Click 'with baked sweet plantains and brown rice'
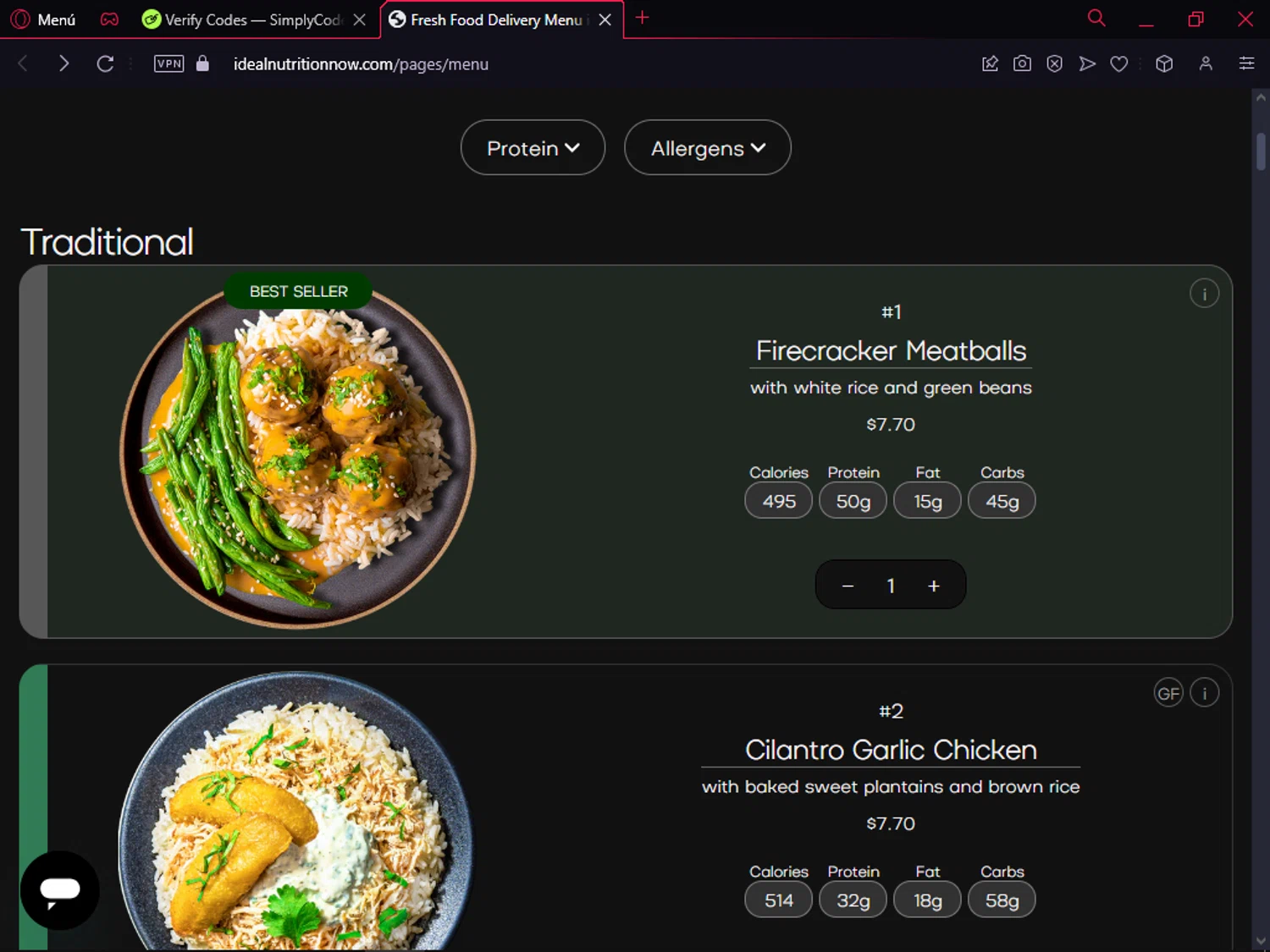 tap(891, 787)
